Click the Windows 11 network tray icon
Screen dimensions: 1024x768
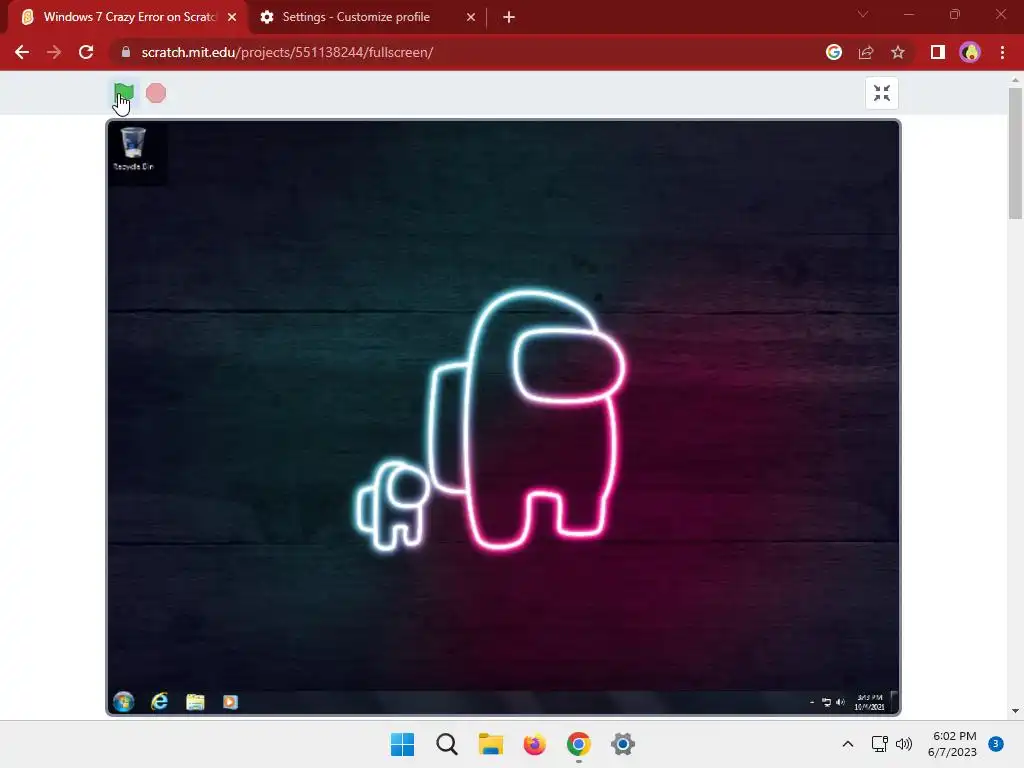[880, 744]
